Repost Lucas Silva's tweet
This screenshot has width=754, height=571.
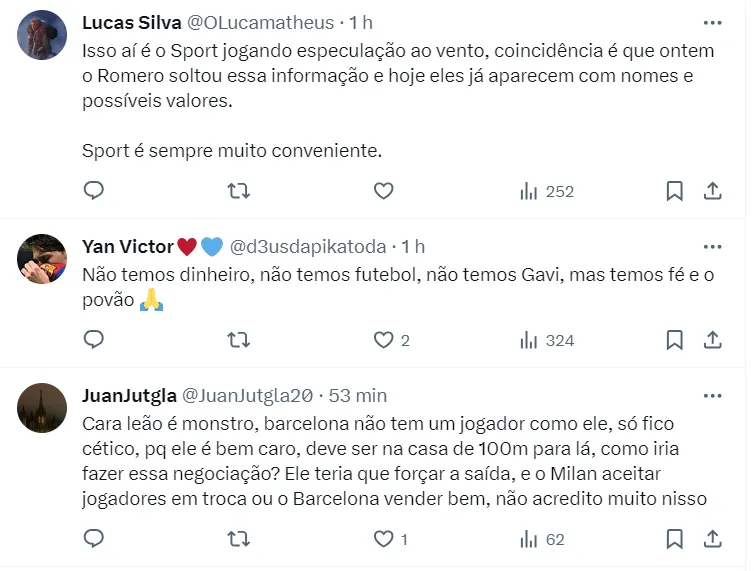coord(238,191)
